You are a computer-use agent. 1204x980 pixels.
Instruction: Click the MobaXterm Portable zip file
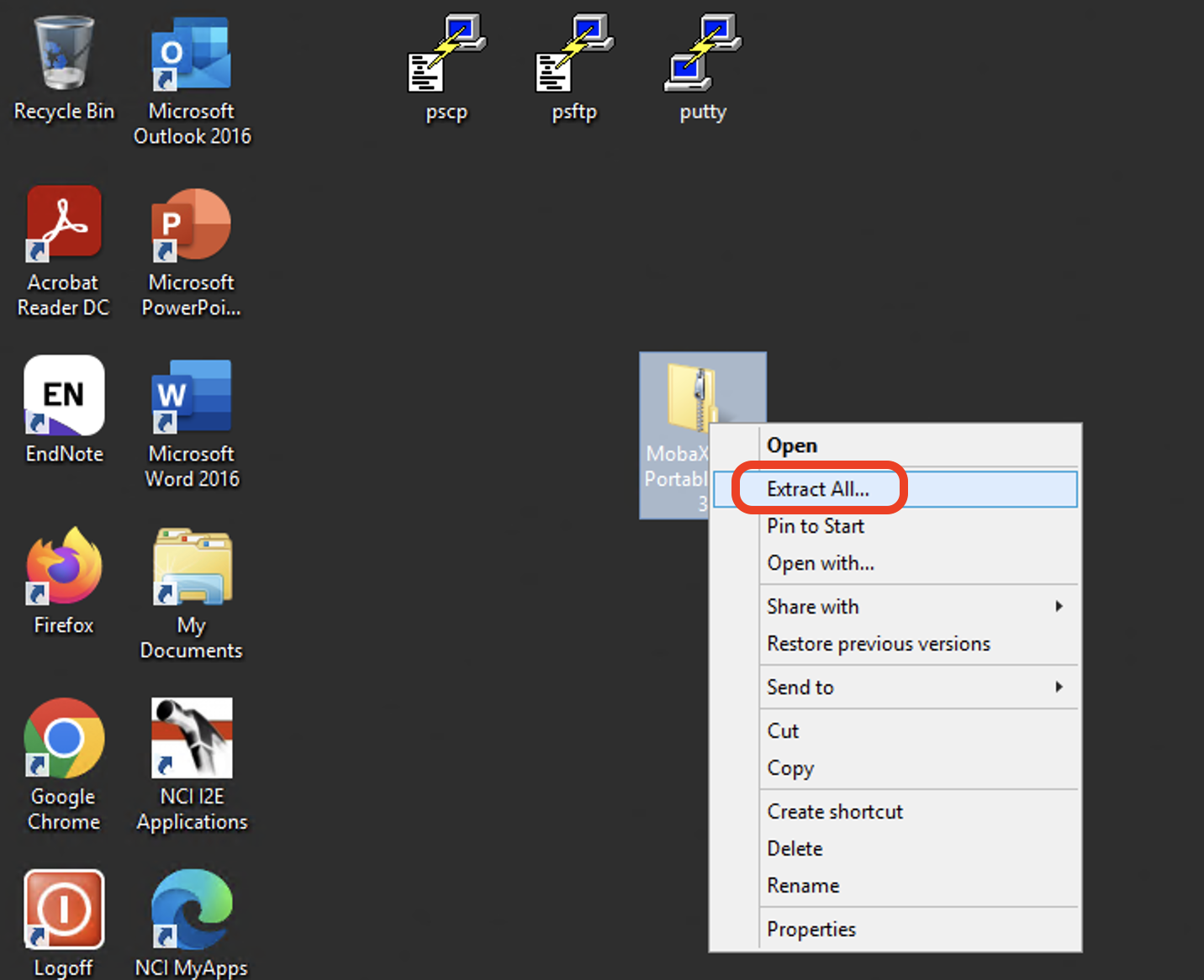tap(691, 395)
